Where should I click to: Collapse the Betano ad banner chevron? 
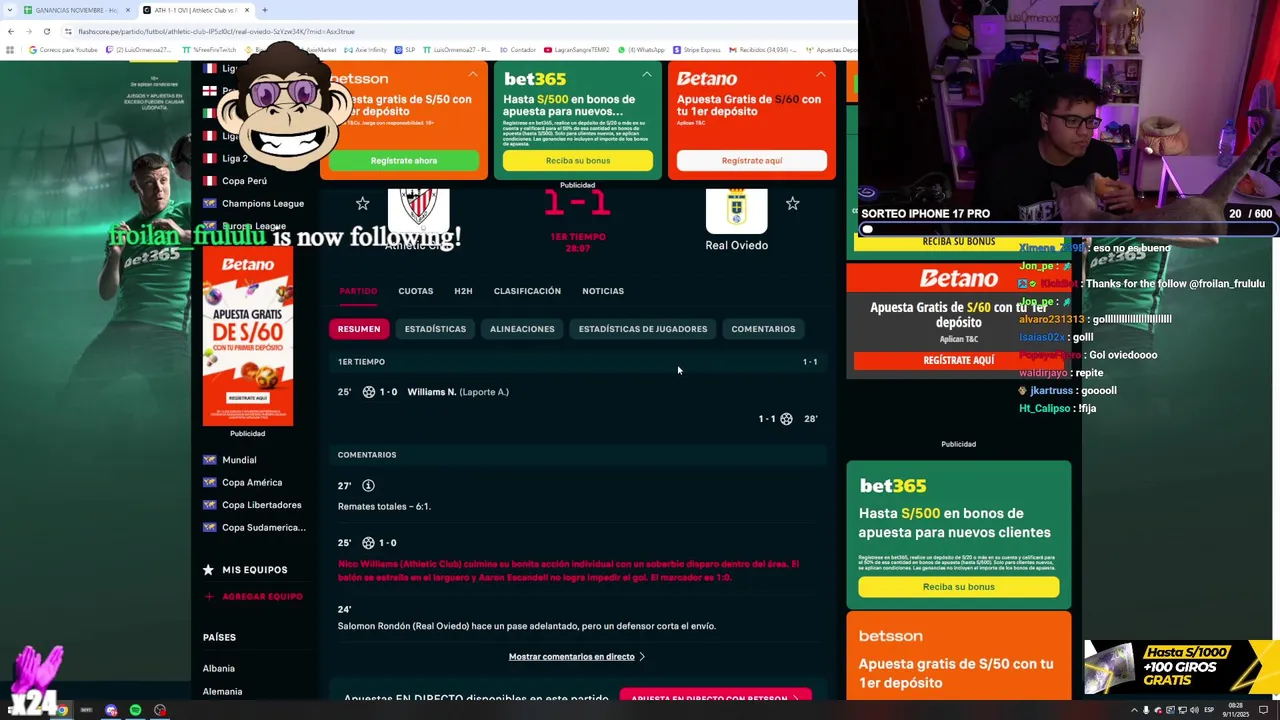click(x=820, y=74)
